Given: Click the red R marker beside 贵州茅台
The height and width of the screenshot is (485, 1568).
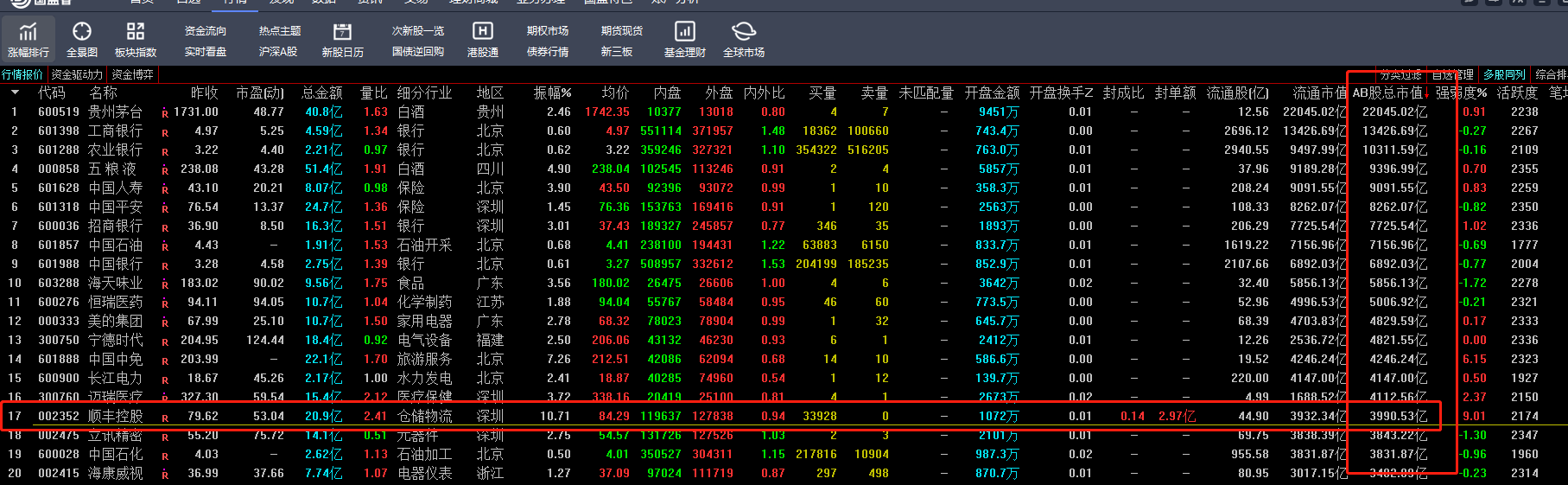Looking at the screenshot, I should pyautogui.click(x=164, y=114).
